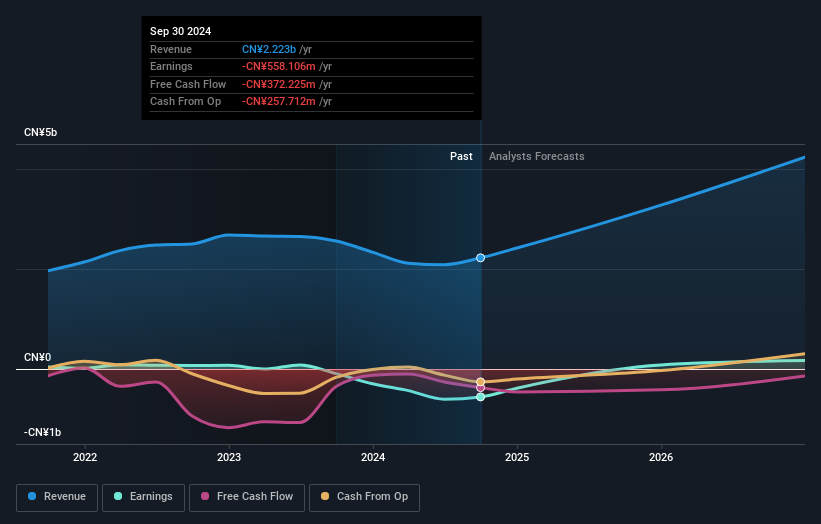This screenshot has width=821, height=524.
Task: Click the 2026 x-axis label
Action: (x=661, y=457)
